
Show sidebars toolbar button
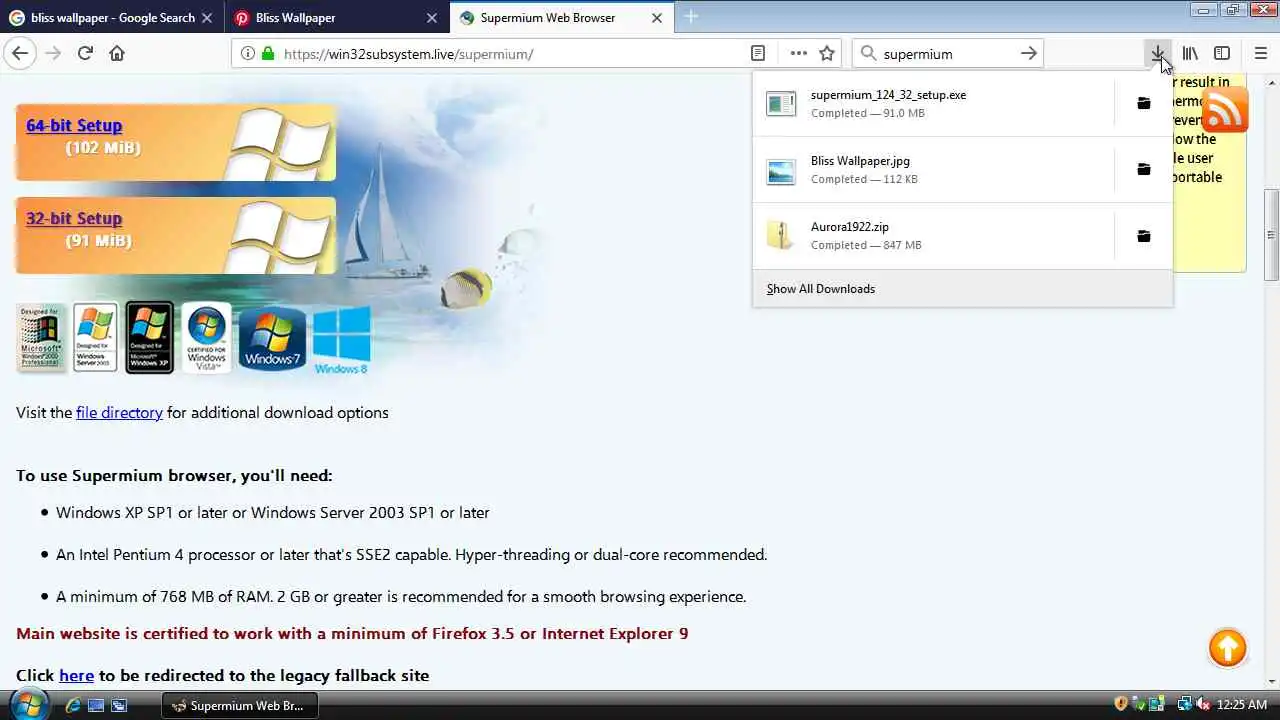pyautogui.click(x=1222, y=53)
